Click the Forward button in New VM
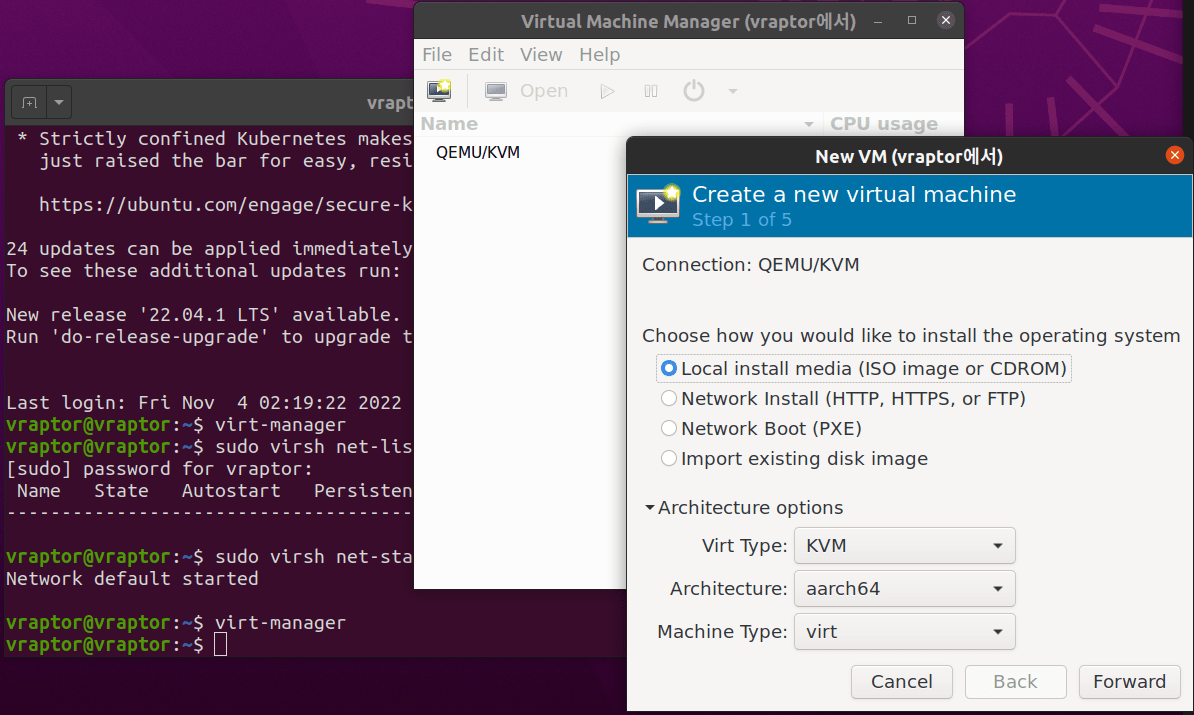This screenshot has width=1194, height=715. tap(1129, 681)
